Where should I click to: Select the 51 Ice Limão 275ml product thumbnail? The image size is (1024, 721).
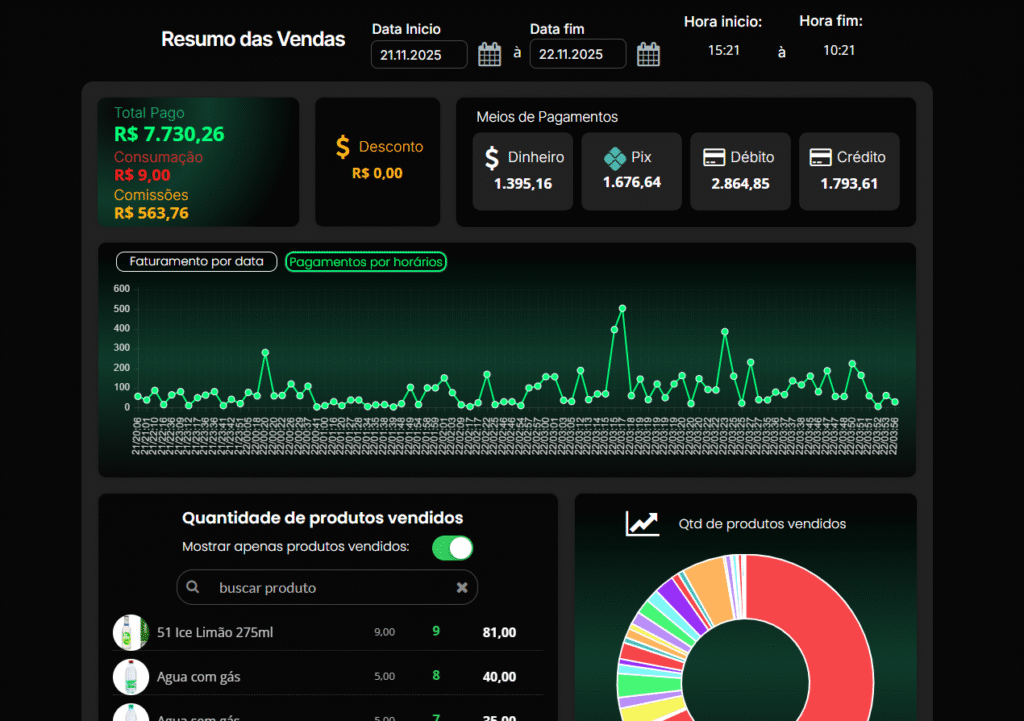130,632
